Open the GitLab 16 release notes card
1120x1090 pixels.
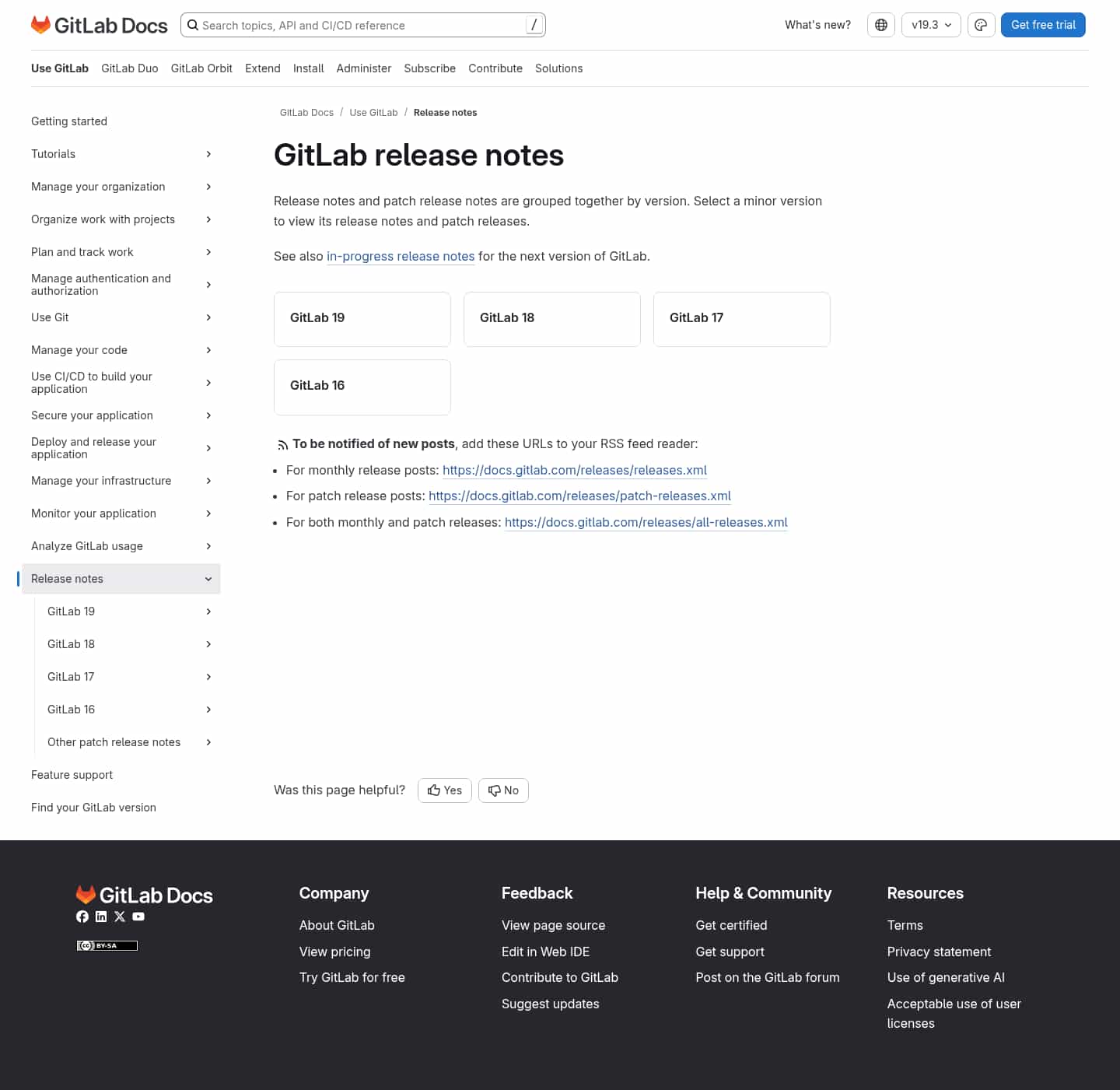click(362, 387)
